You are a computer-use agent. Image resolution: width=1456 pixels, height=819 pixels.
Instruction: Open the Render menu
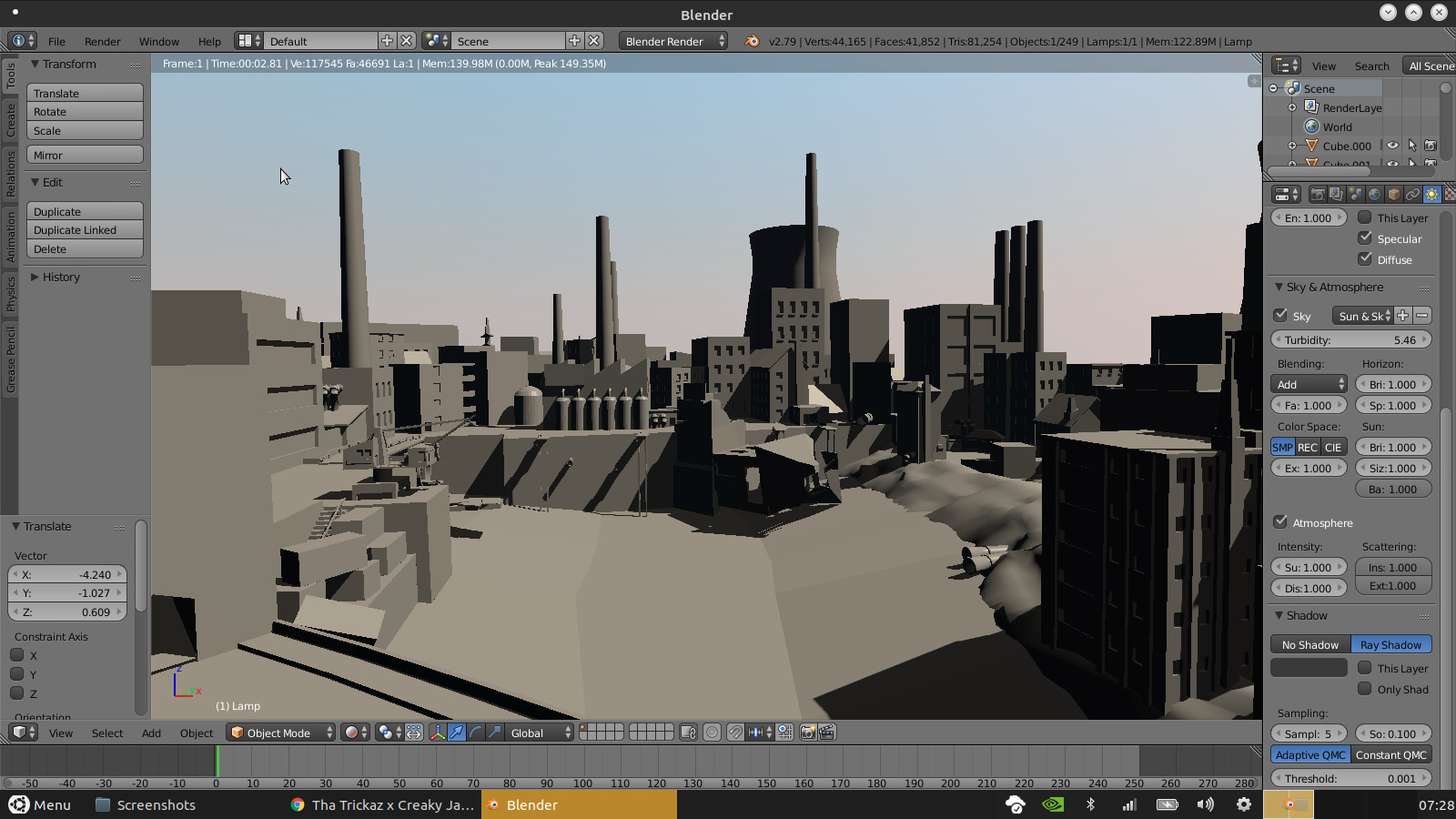tap(102, 41)
